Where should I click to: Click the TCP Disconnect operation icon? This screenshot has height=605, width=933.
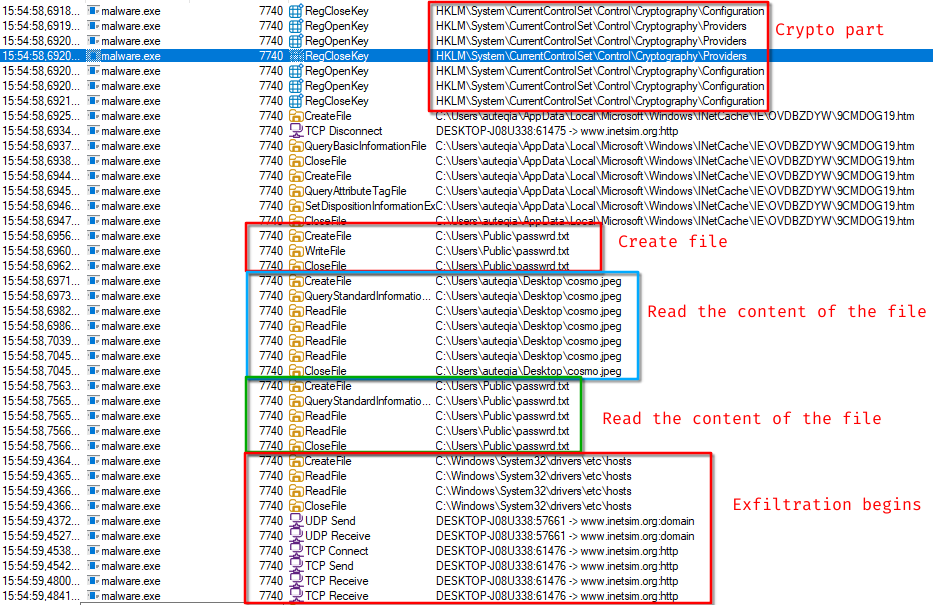(x=296, y=131)
